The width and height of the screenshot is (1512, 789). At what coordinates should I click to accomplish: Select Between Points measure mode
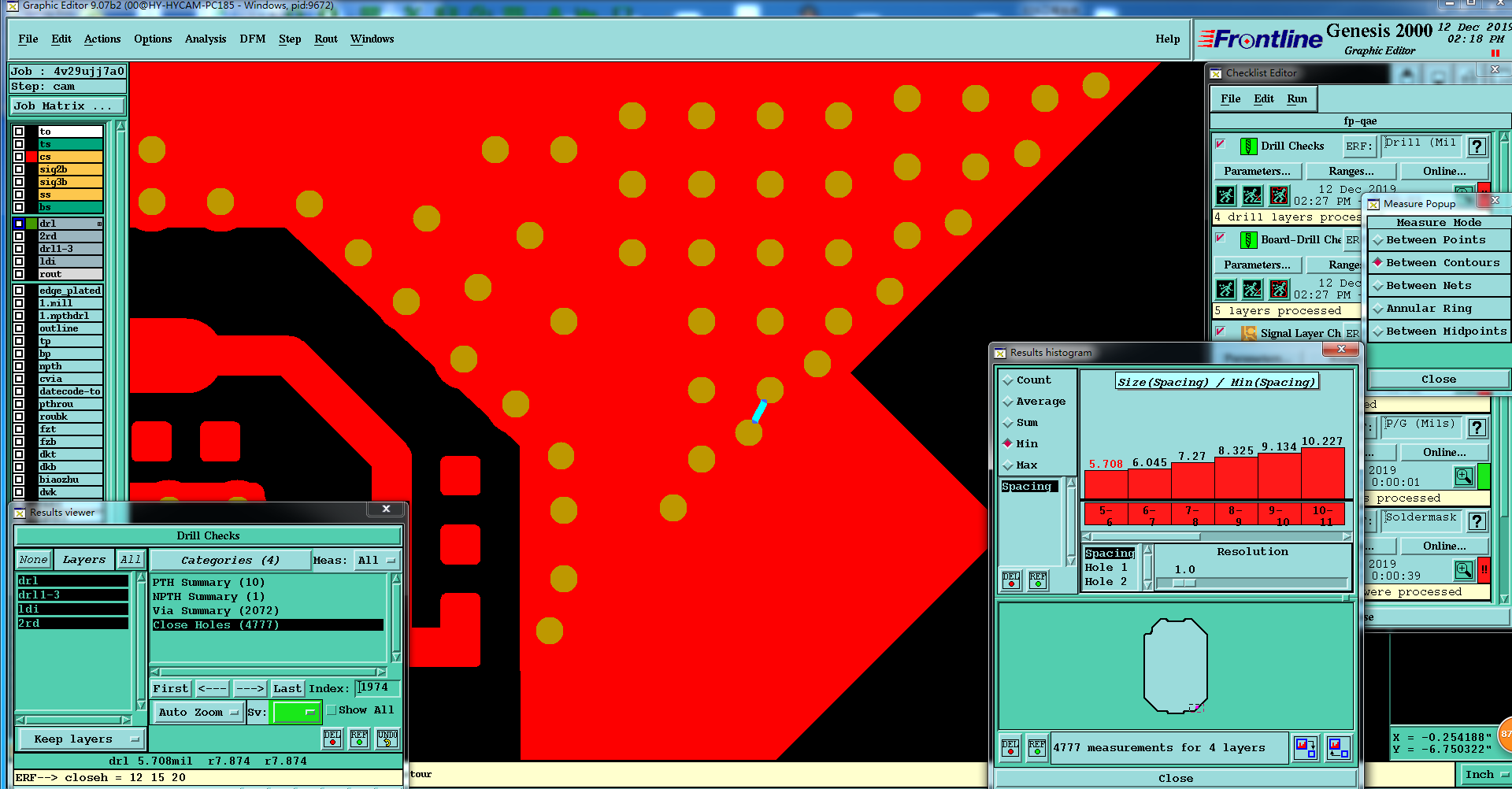coord(1439,240)
